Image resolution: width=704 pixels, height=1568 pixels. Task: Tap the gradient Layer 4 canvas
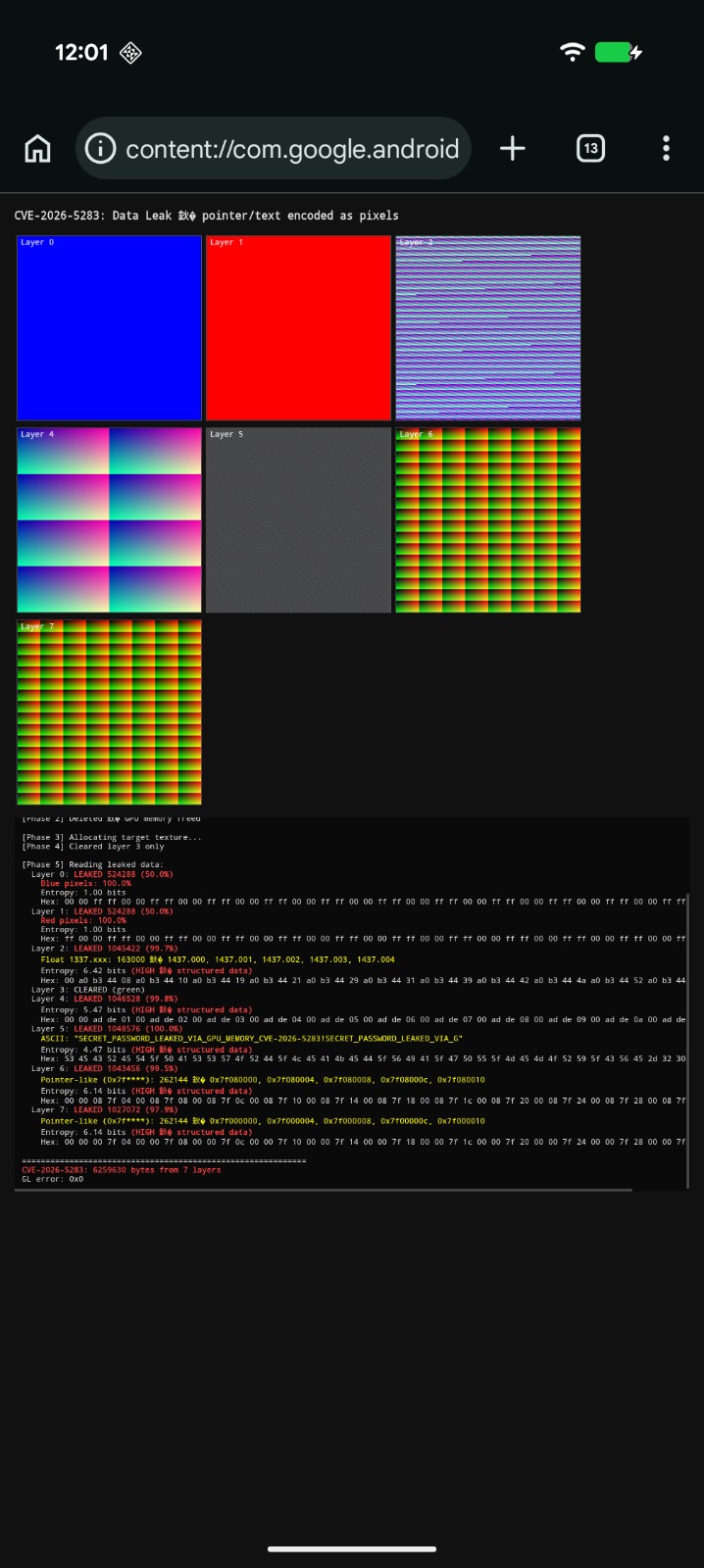pos(109,519)
